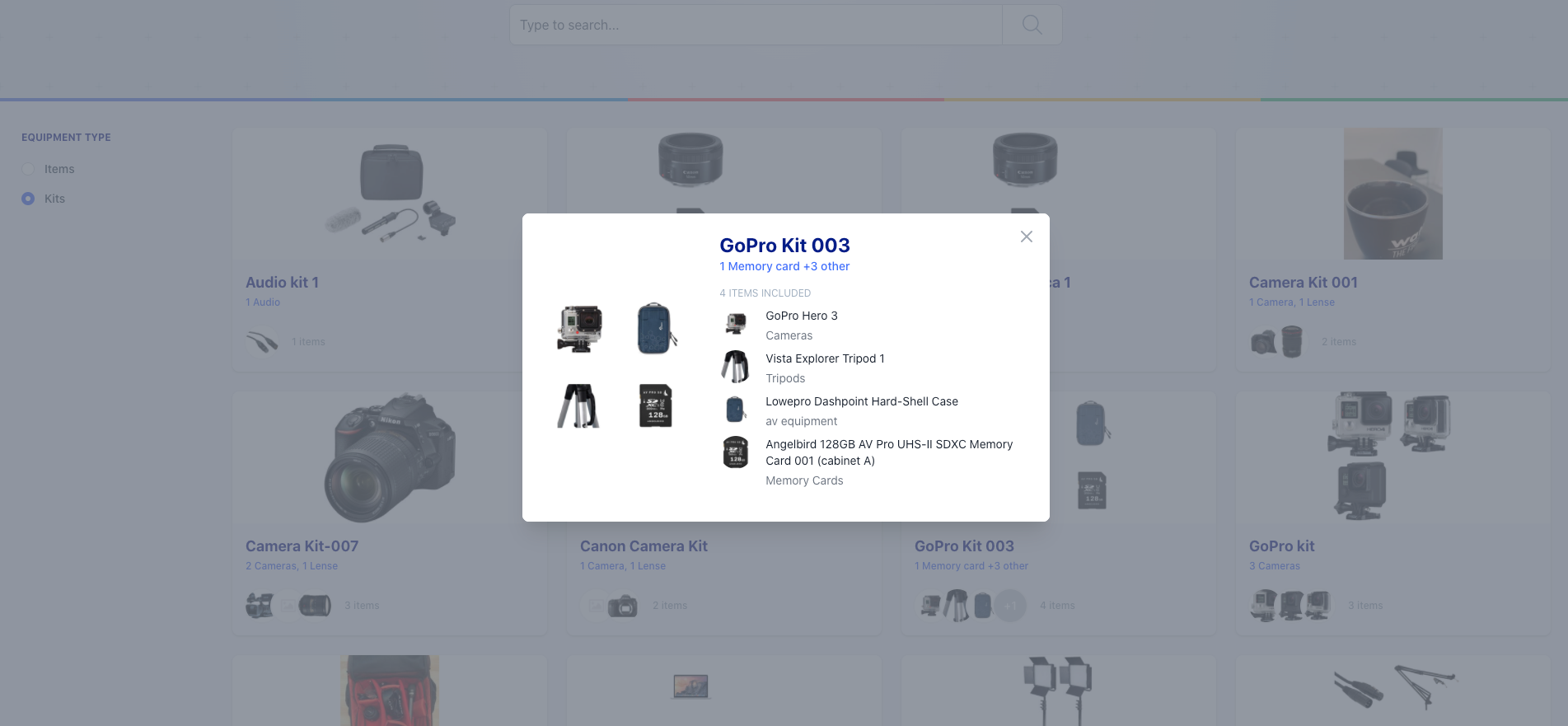Open the Audio kit 1 card title
Viewport: 1568px width, 726px height.
point(282,283)
